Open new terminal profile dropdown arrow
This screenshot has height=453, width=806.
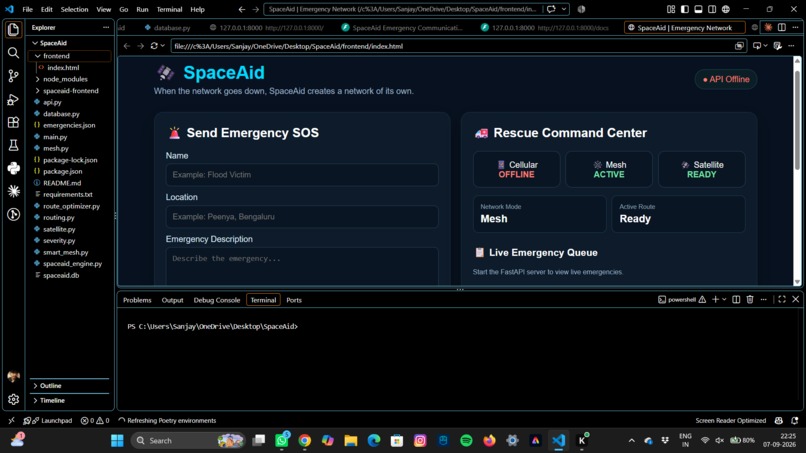pos(724,299)
